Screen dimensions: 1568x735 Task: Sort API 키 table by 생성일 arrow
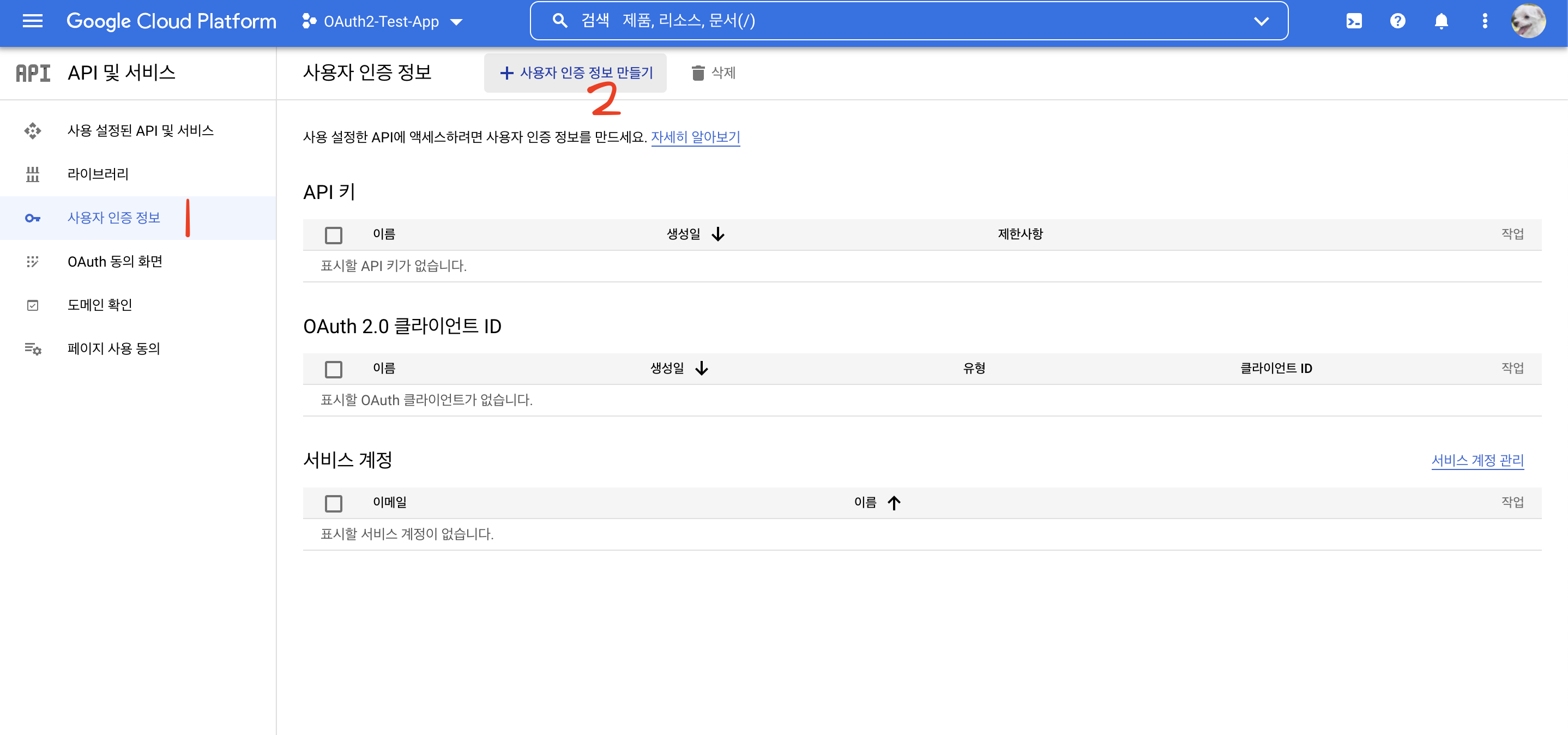tap(718, 234)
